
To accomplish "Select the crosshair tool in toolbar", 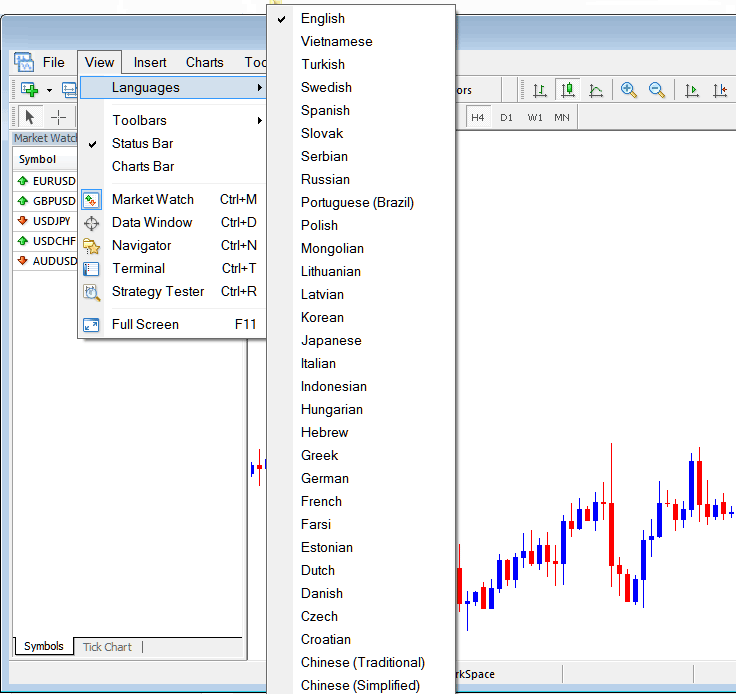I will (x=59, y=117).
